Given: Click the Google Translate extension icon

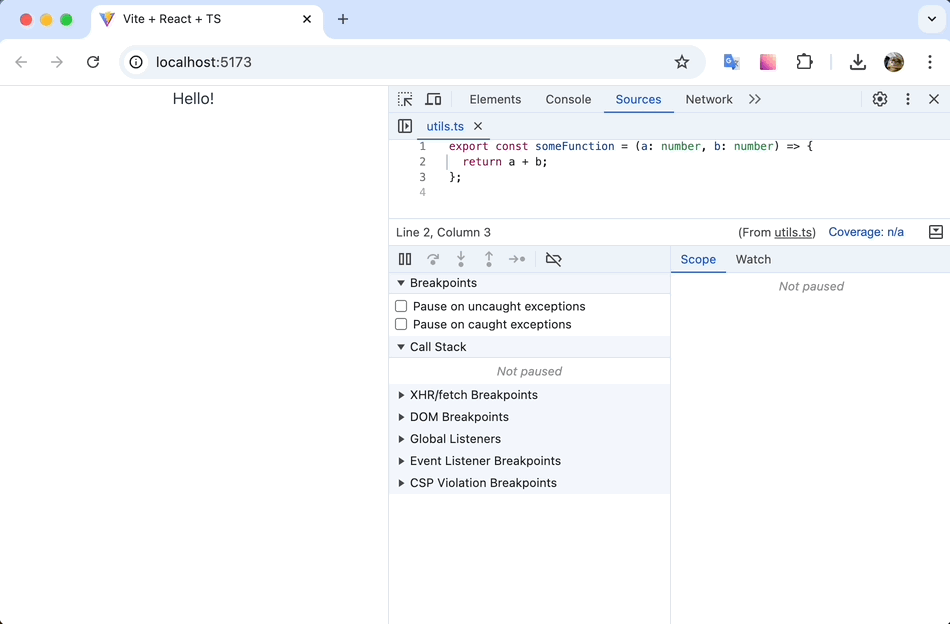Looking at the screenshot, I should pos(731,62).
